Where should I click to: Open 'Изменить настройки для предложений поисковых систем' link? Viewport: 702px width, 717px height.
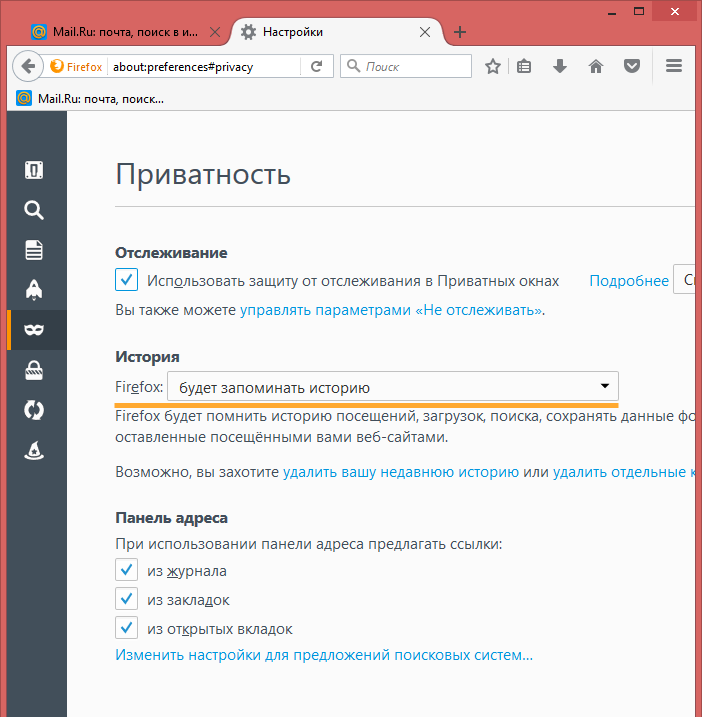324,655
